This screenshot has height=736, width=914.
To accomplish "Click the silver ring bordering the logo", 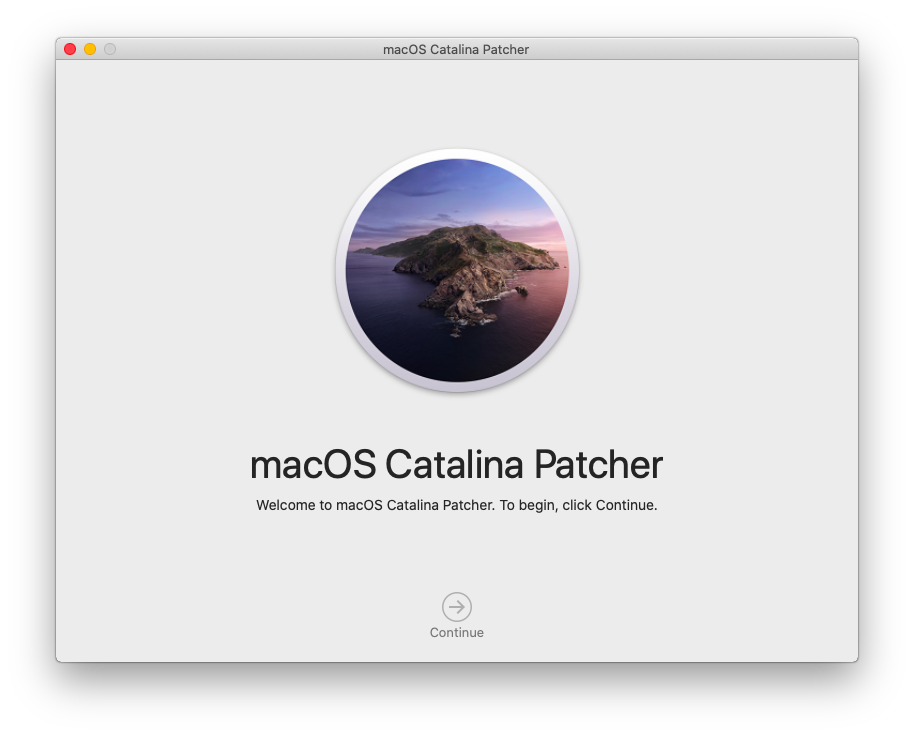I will click(341, 270).
